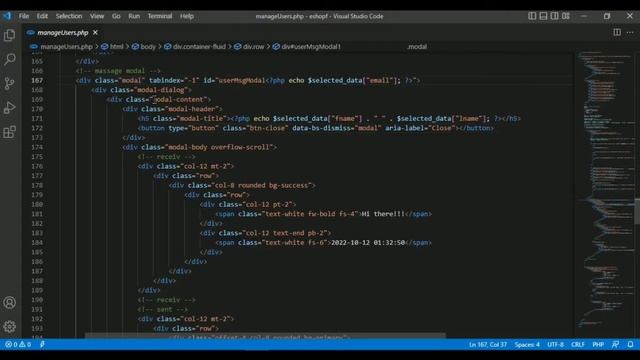Click div#userMsgModal breadcrumb item
Image resolution: width=640 pixels, height=360 pixels.
pyautogui.click(x=311, y=47)
